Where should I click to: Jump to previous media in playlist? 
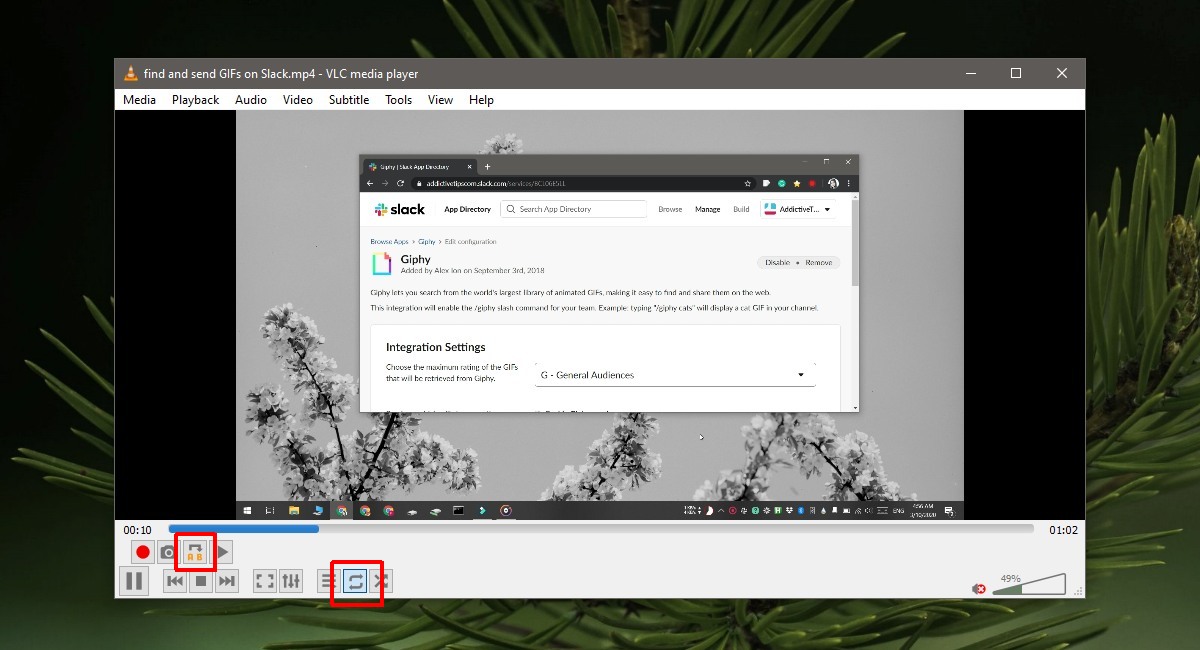[175, 581]
